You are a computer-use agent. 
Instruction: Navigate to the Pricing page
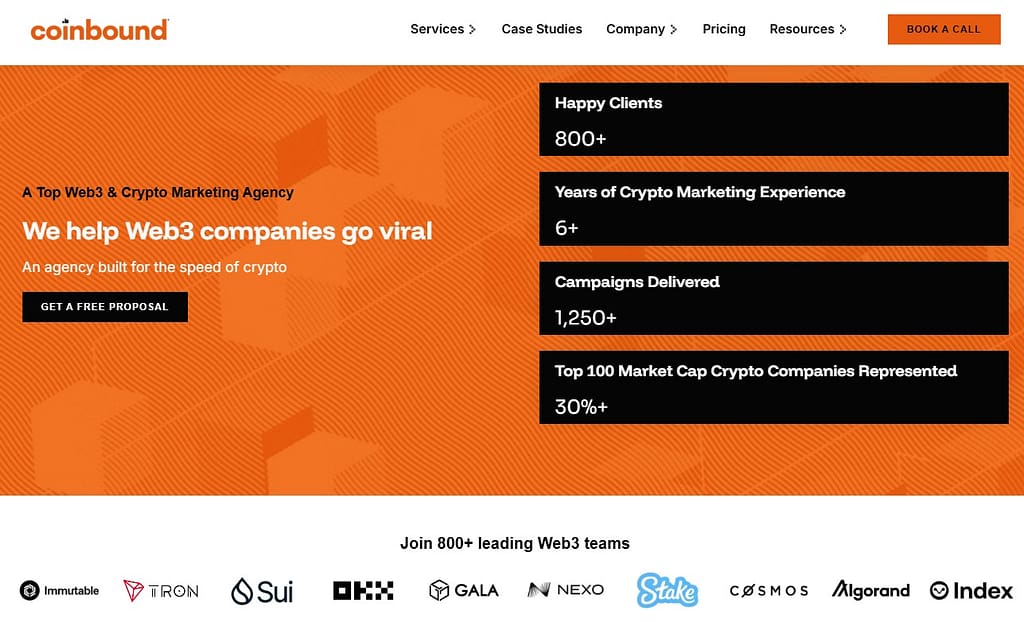(724, 29)
